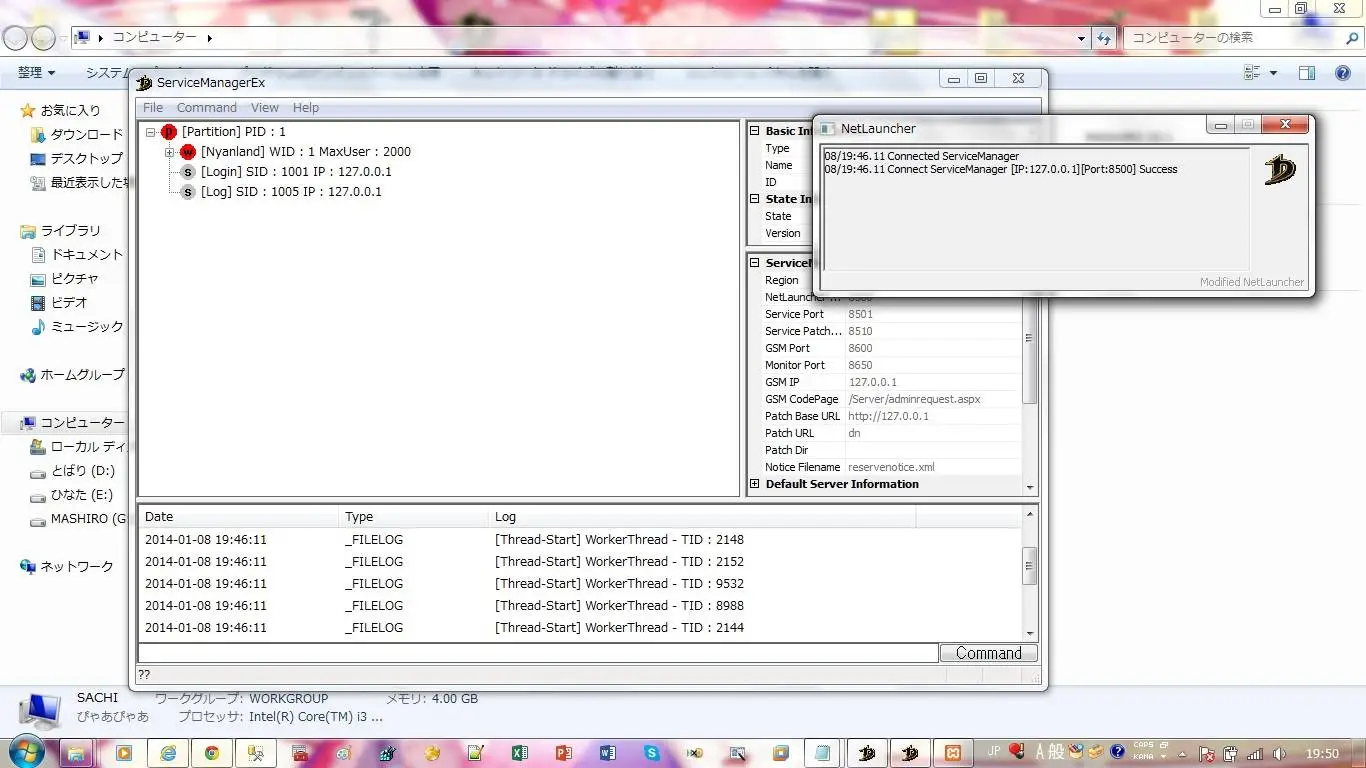Select ホームグループ in Explorer sidebar

(72, 375)
